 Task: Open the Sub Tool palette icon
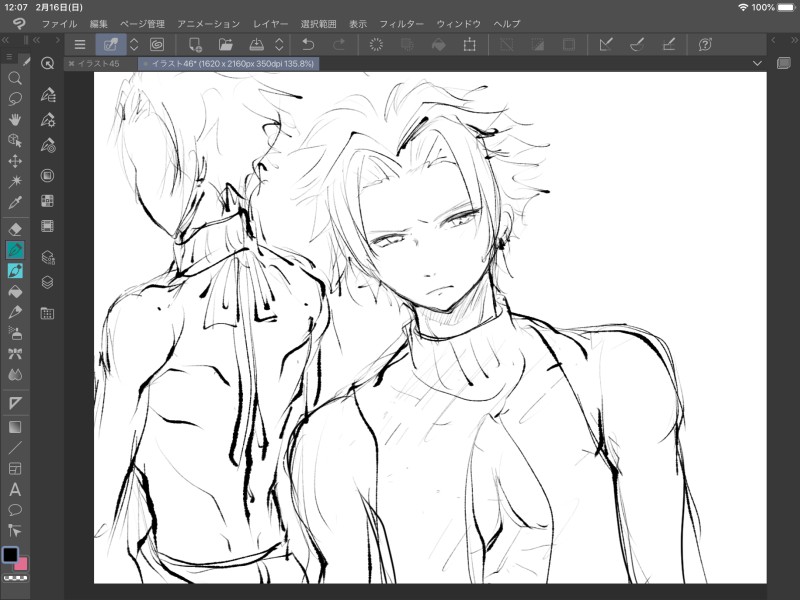(x=47, y=95)
